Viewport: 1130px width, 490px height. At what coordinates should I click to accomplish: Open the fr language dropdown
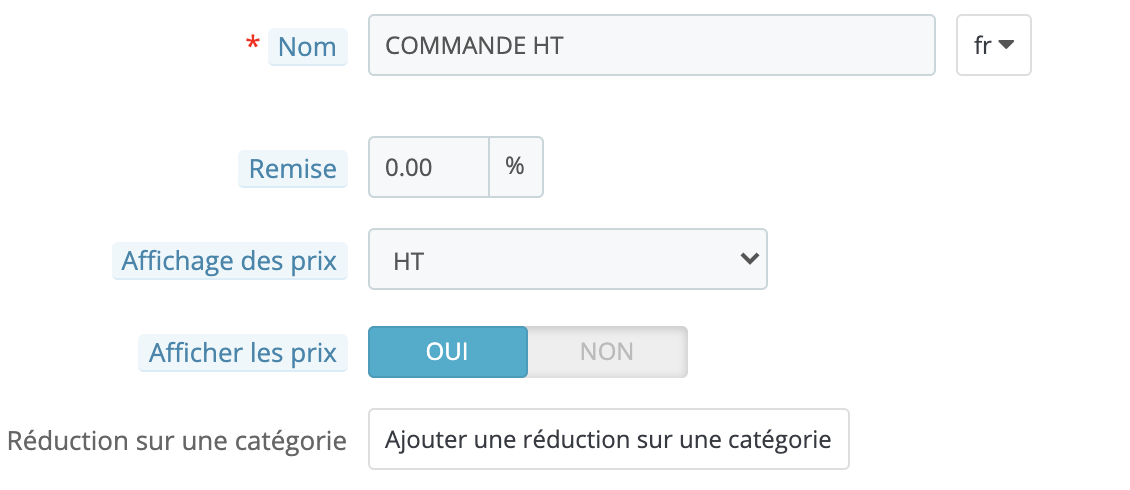pyautogui.click(x=994, y=45)
